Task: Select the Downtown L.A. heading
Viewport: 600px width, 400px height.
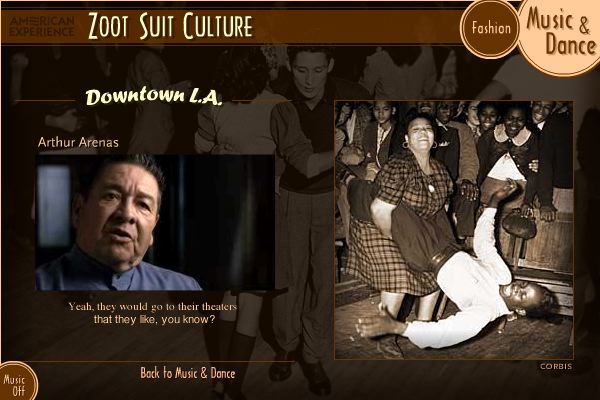Action: tap(154, 97)
